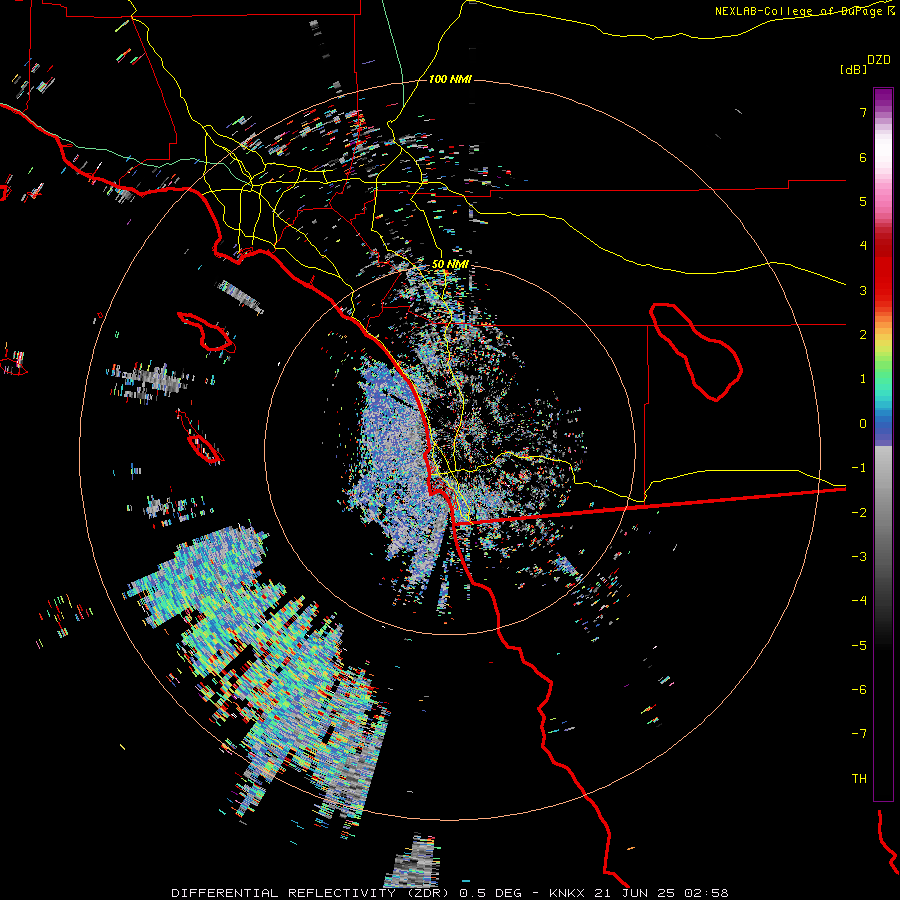The height and width of the screenshot is (900, 900).
Task: Click the -7 dB scale value
Action: coord(859,734)
